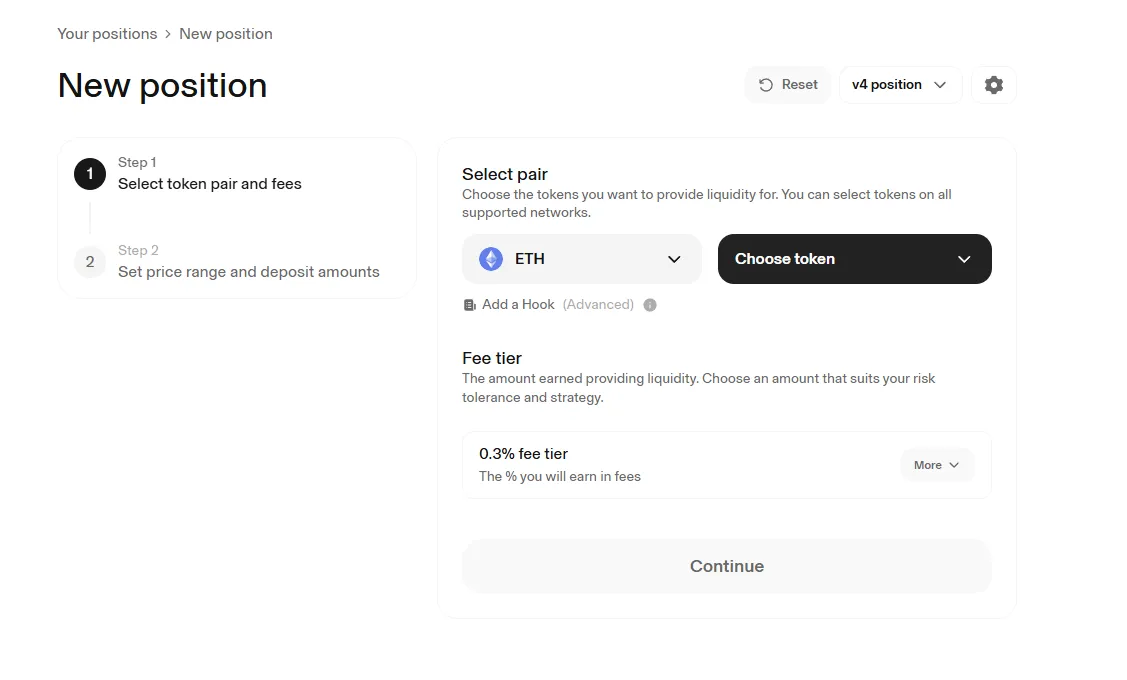Open the Choose token selector
The image size is (1127, 680).
[x=854, y=259]
